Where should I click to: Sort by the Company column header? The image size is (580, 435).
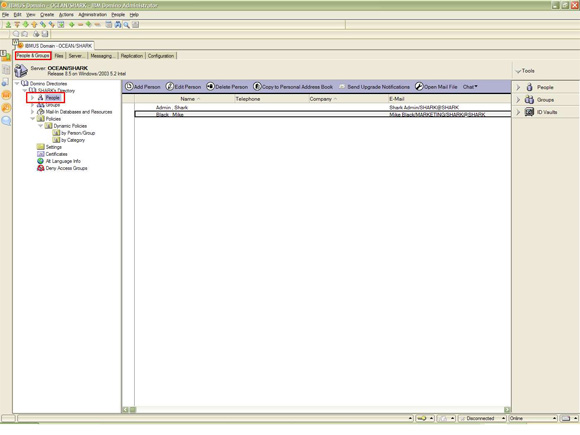click(x=348, y=99)
